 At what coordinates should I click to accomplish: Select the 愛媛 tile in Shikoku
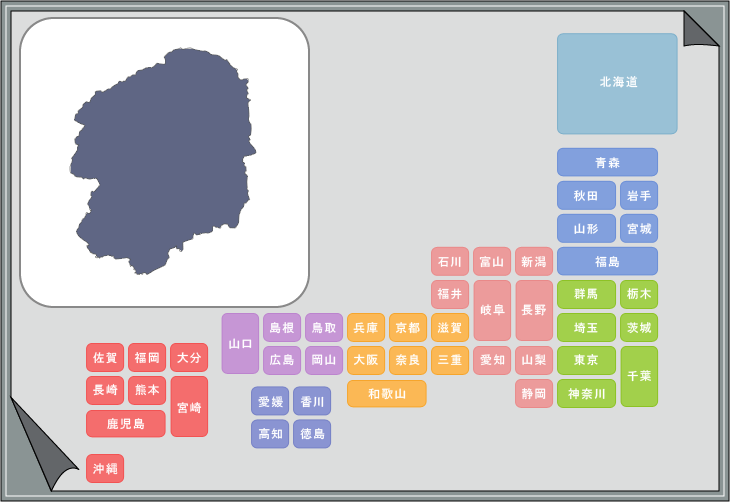click(x=270, y=401)
